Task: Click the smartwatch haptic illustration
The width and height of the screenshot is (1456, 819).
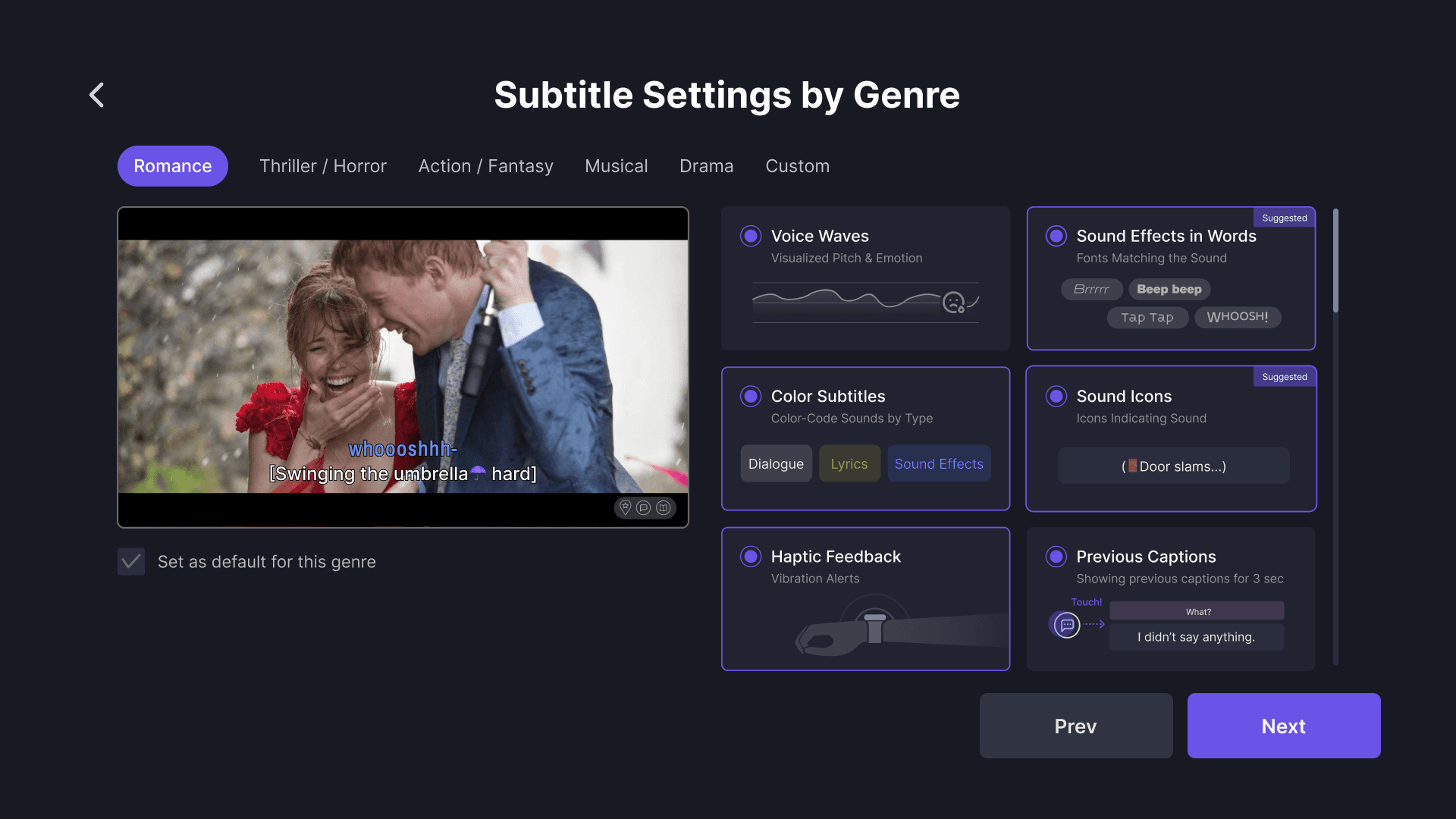Action: tap(875, 629)
